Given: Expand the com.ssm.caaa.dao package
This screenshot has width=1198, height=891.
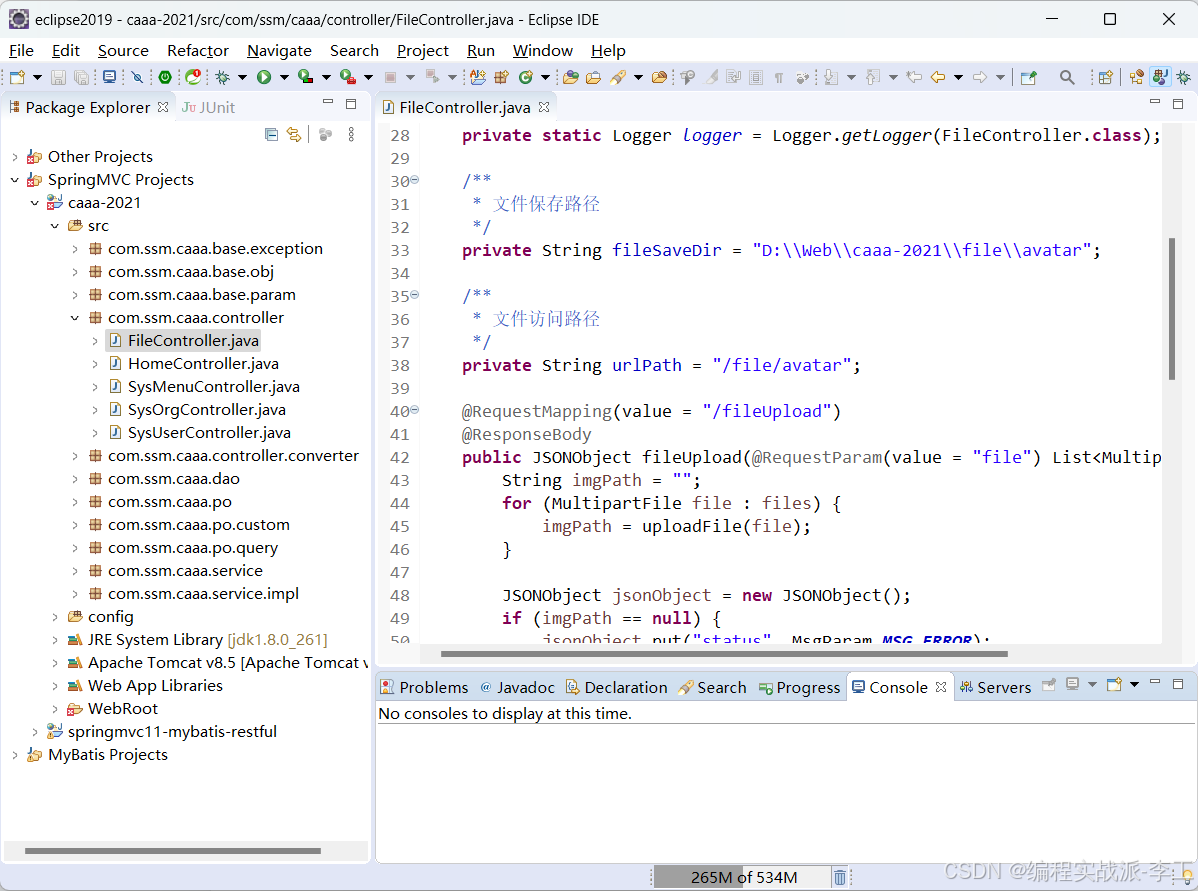Looking at the screenshot, I should [x=74, y=479].
